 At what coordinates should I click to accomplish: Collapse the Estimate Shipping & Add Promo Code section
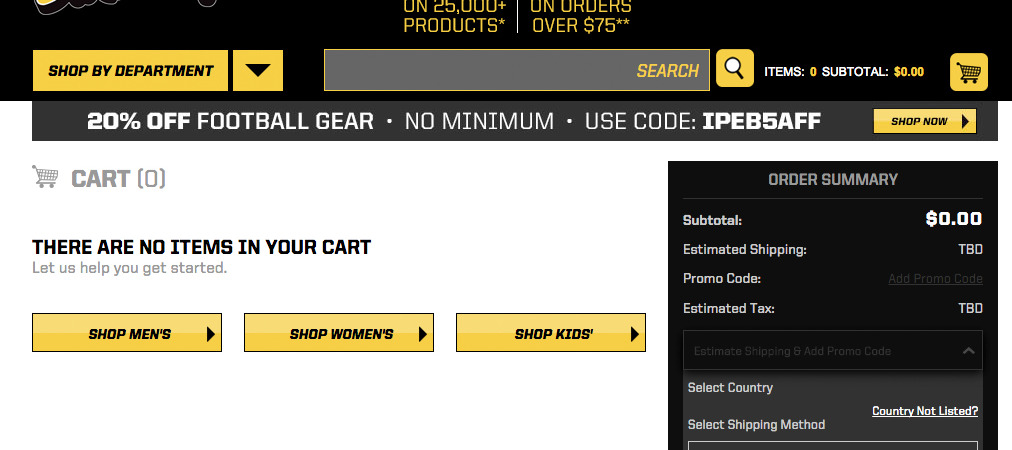click(x=968, y=351)
